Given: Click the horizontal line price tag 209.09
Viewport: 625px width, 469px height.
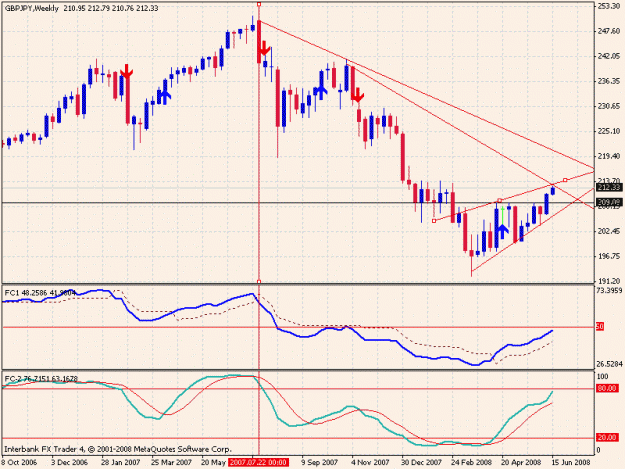Looking at the screenshot, I should (609, 202).
